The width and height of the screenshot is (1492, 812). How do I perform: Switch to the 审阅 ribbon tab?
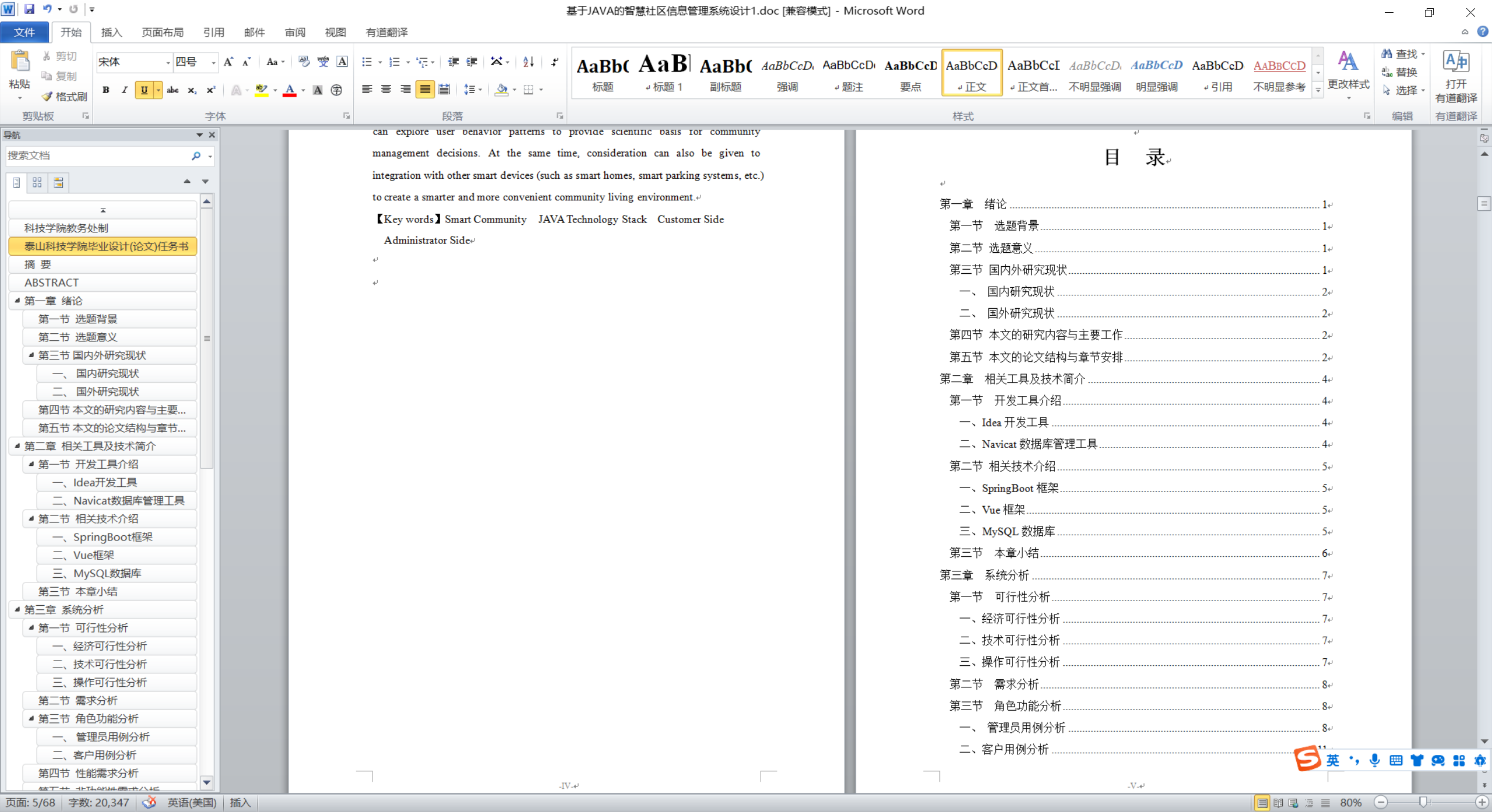point(295,32)
